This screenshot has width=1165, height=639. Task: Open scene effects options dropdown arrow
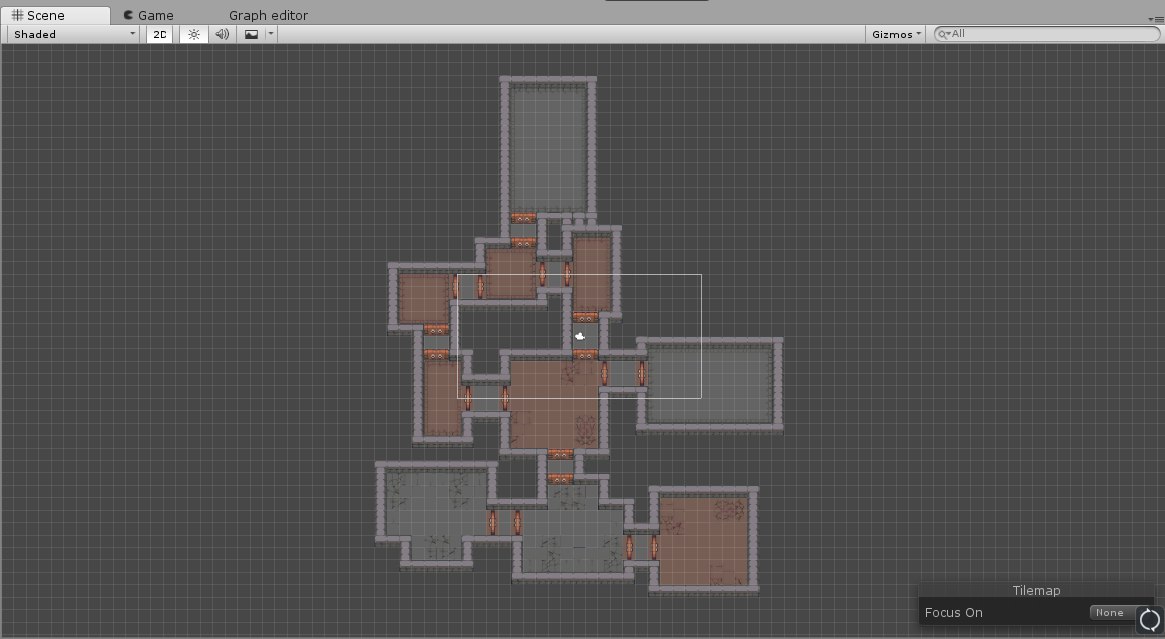[x=270, y=34]
